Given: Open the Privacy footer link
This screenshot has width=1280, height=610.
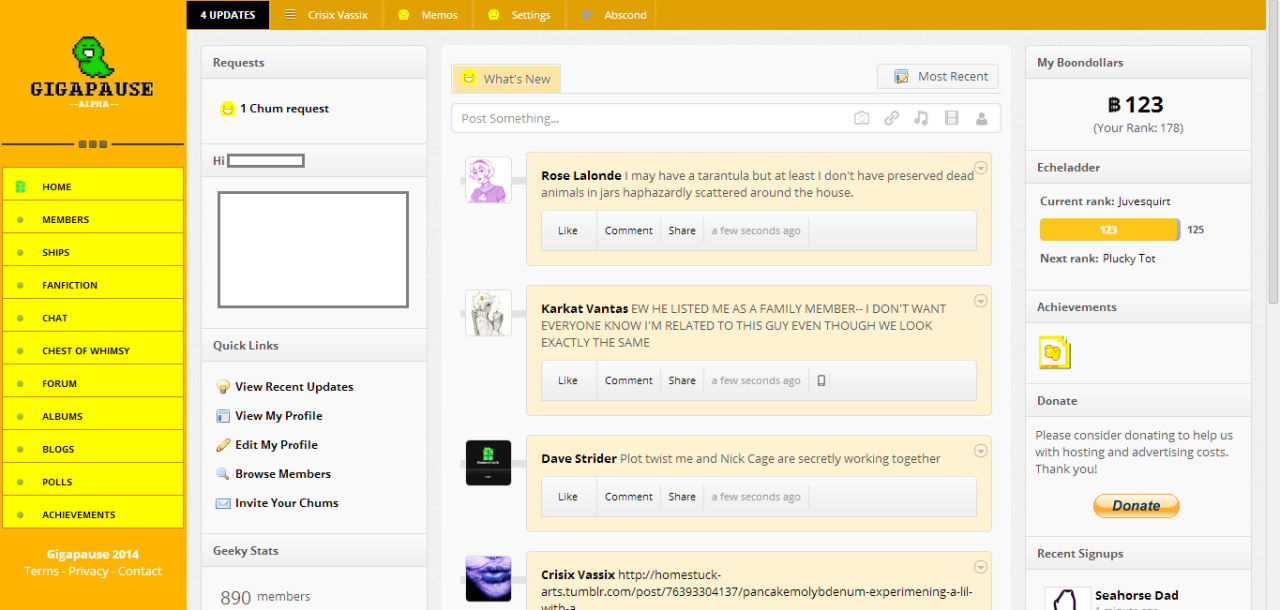Looking at the screenshot, I should [x=88, y=571].
